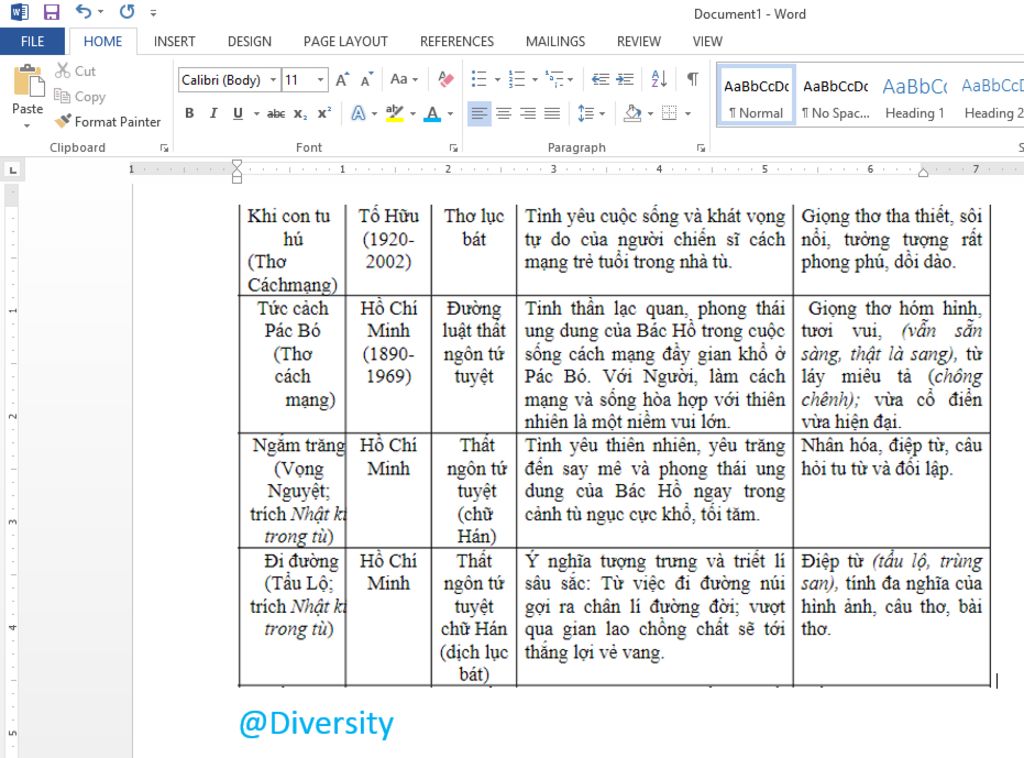Apply the red font color swatch
1024x758 pixels.
pos(431,114)
